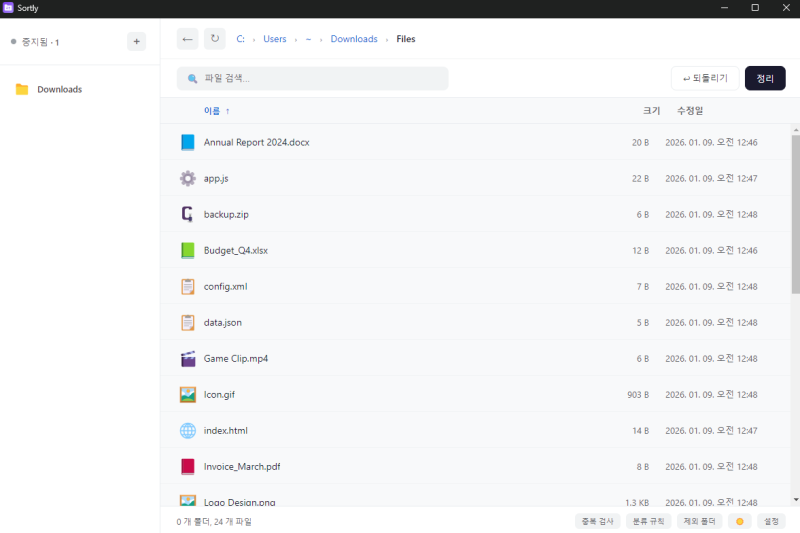Sort by 이름 name column header
Viewport: 800px width, 533px height.
pos(212,111)
